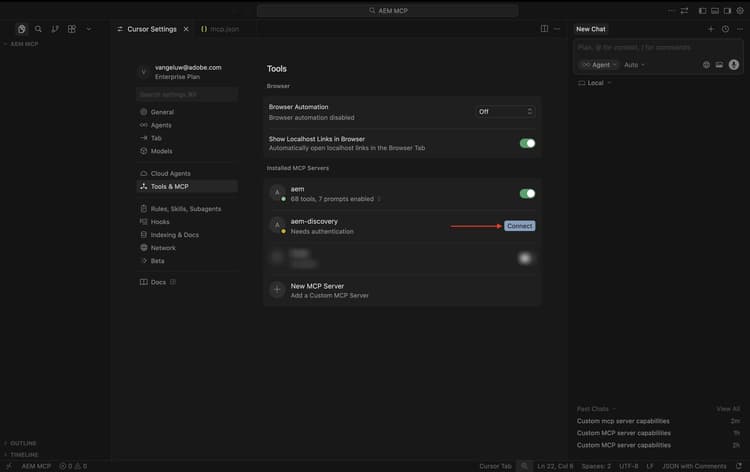The image size is (750, 472).
Task: Open chat panel more options ellipsis
Action: click(x=740, y=29)
